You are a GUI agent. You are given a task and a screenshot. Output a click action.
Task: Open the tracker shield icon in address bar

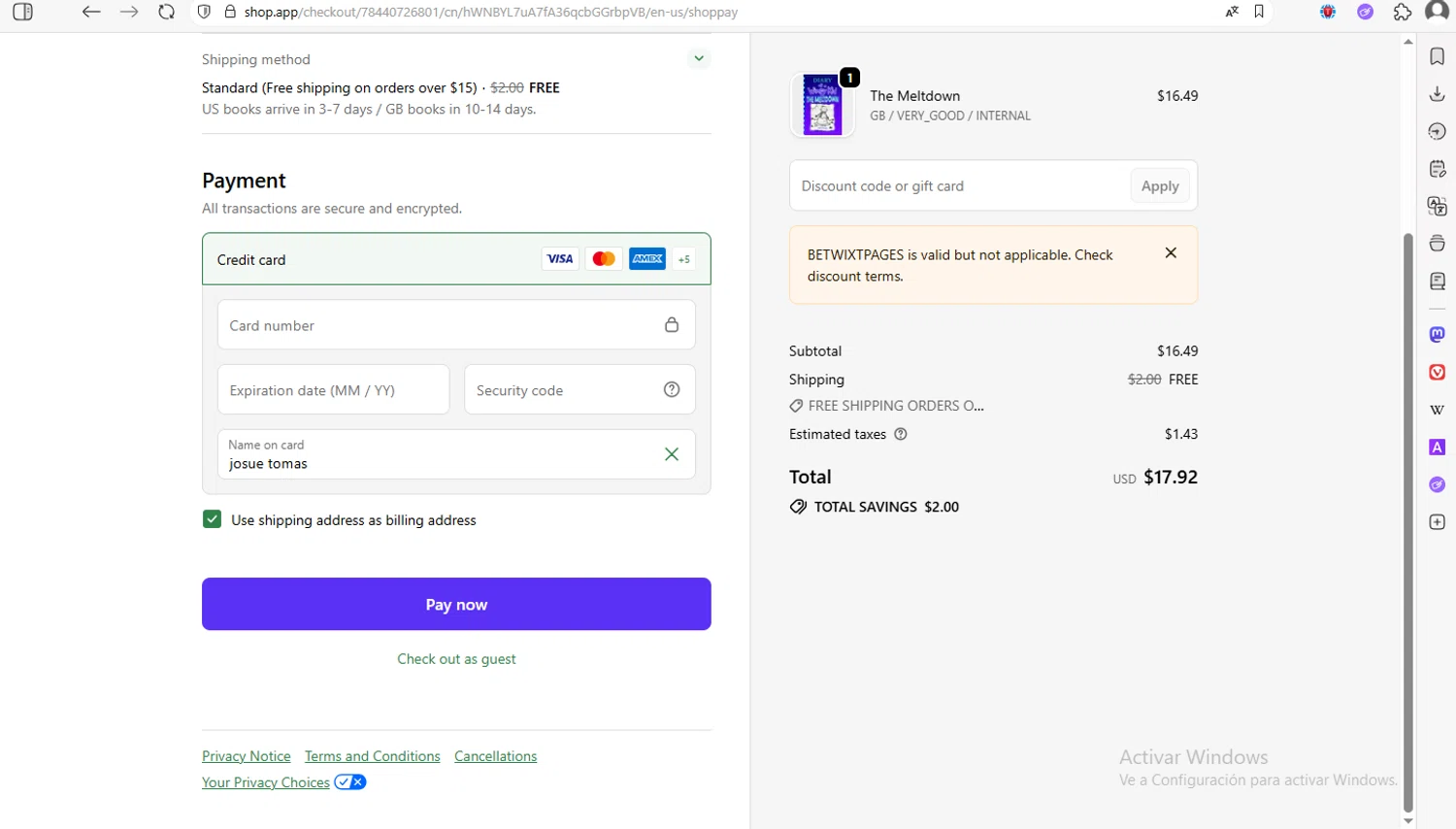204,12
